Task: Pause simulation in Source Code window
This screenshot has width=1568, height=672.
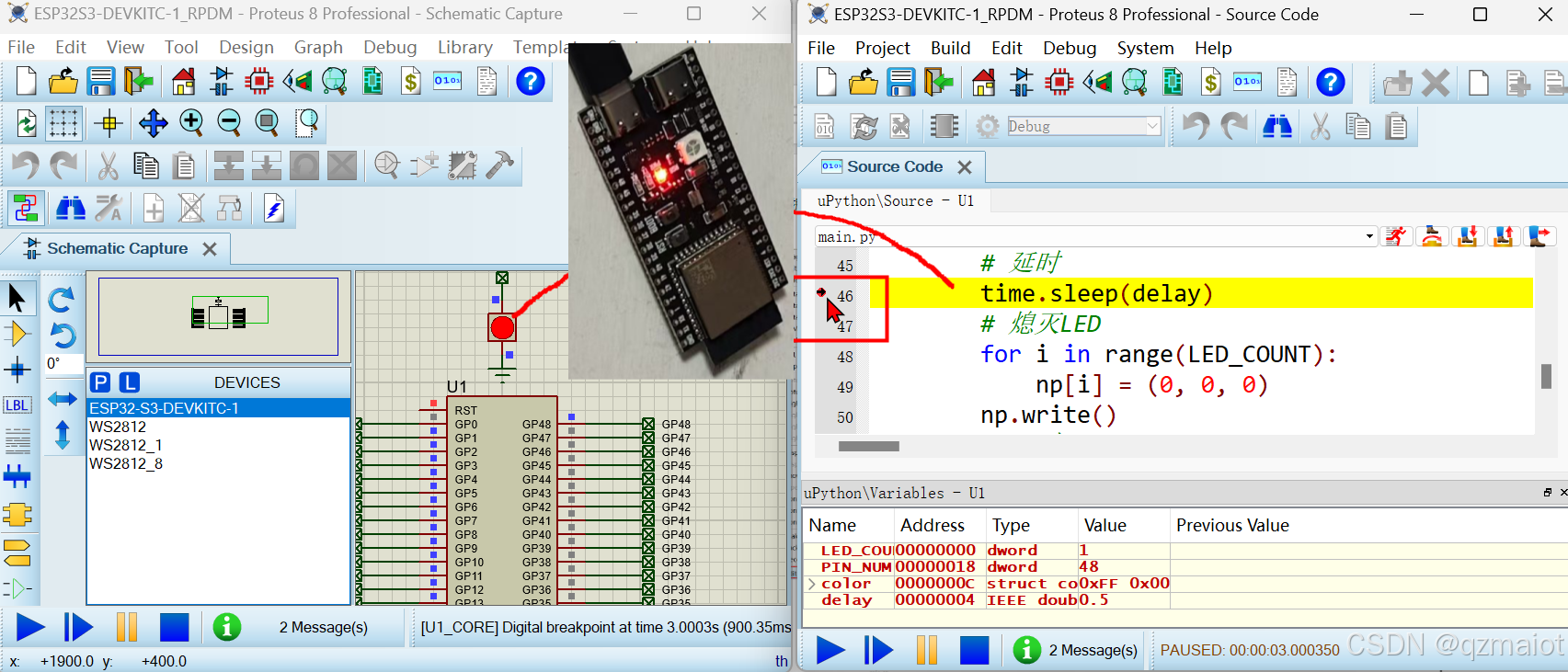Action: [926, 650]
